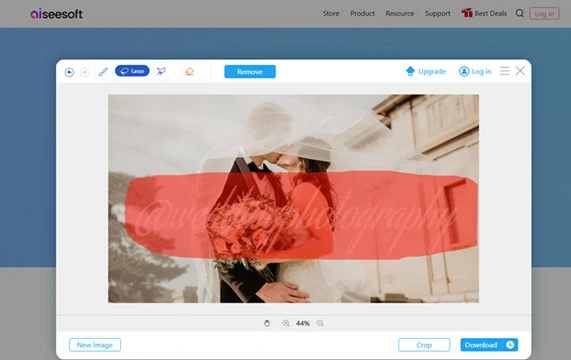Click the gift icon beside Best Deals

pyautogui.click(x=467, y=13)
